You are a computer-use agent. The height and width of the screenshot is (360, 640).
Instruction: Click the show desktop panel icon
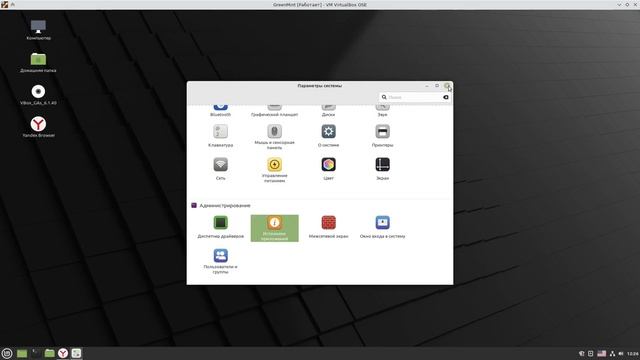click(22, 353)
